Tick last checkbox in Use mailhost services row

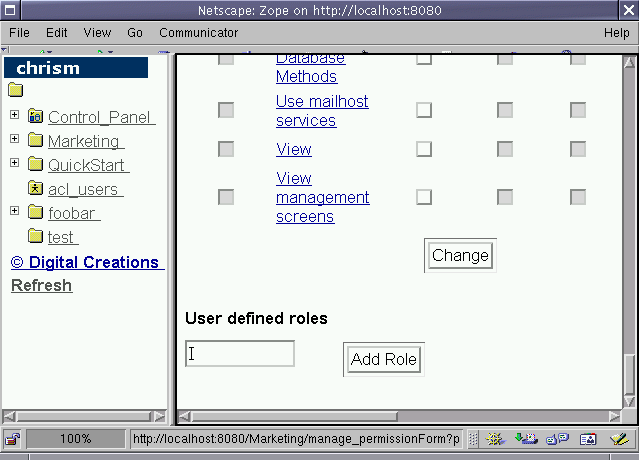pyautogui.click(x=578, y=110)
